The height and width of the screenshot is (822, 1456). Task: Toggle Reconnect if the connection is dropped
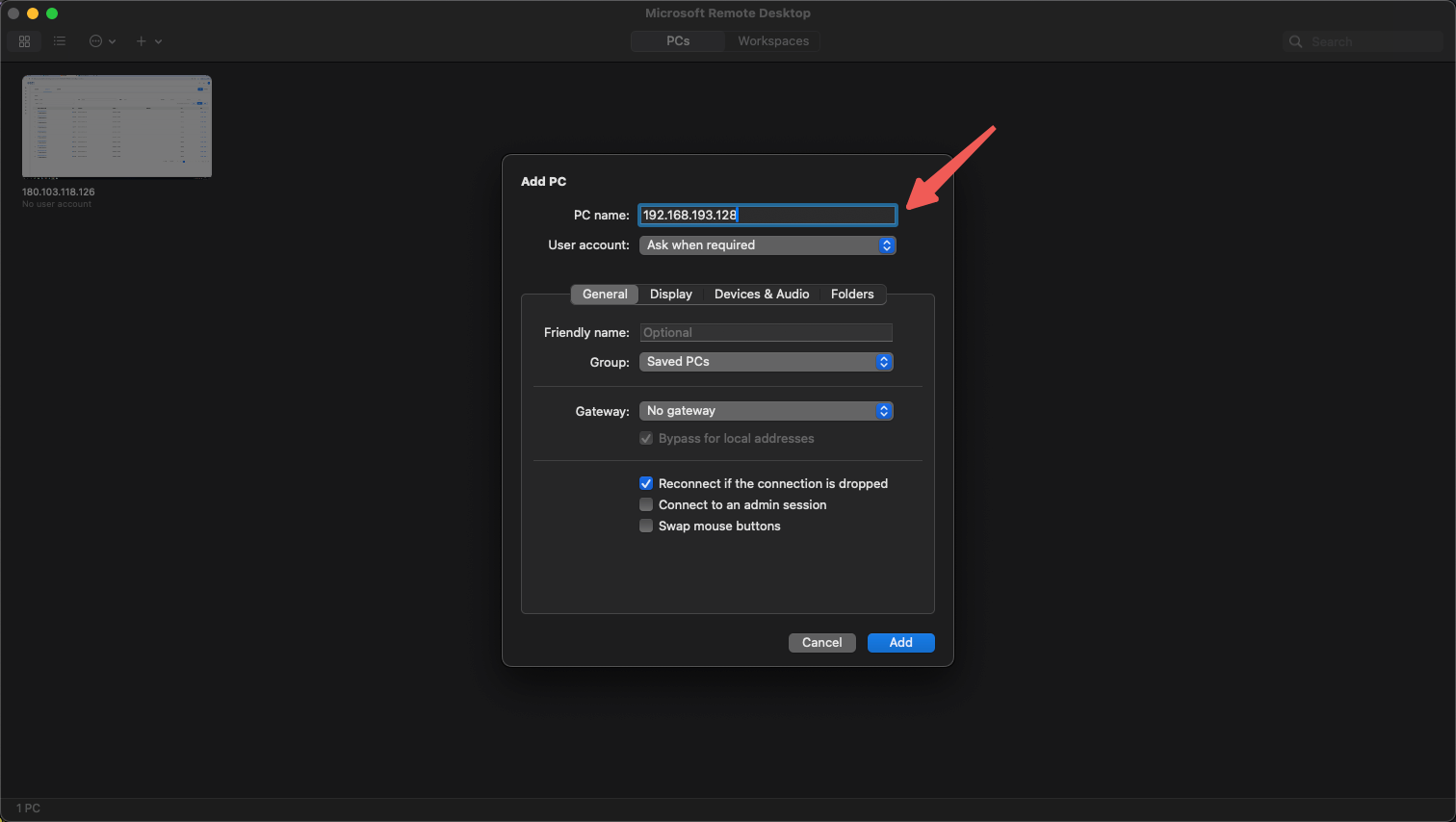click(646, 484)
